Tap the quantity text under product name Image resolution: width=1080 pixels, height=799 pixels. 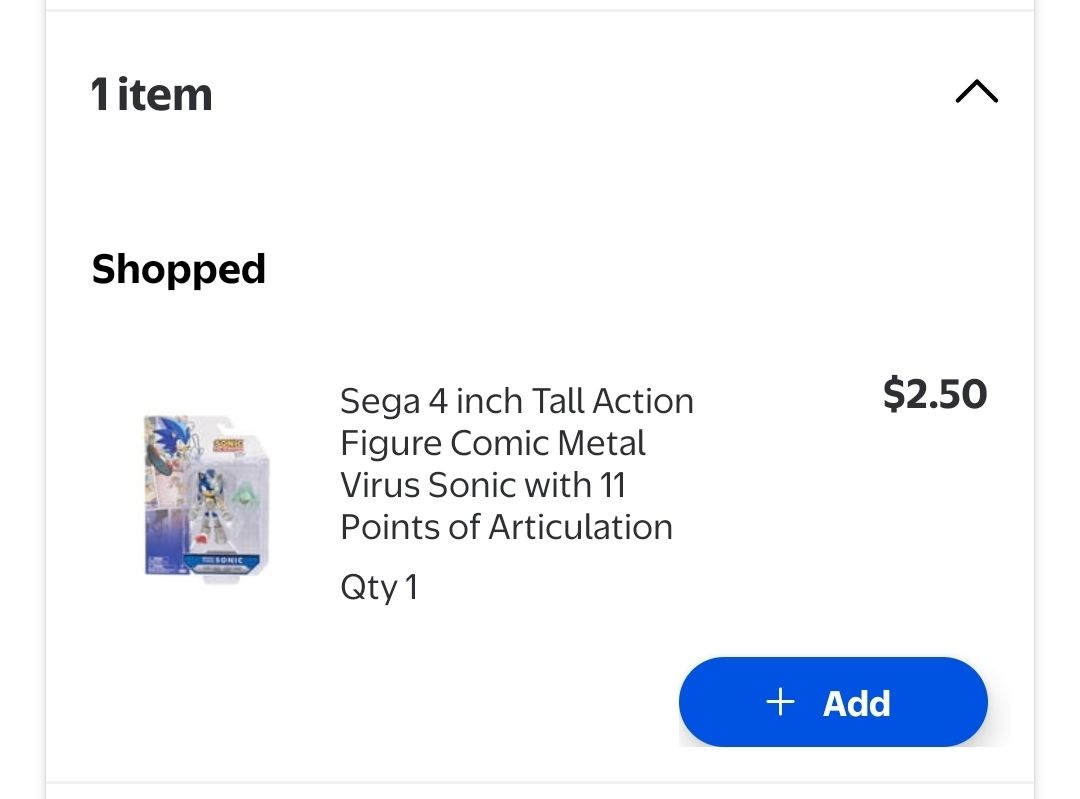[379, 587]
